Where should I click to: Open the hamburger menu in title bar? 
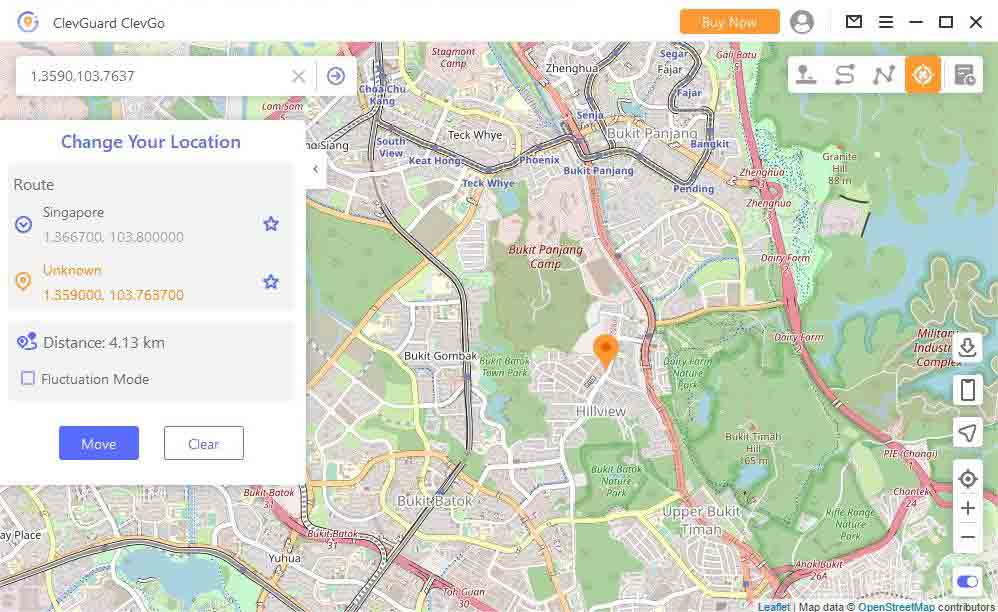[885, 22]
